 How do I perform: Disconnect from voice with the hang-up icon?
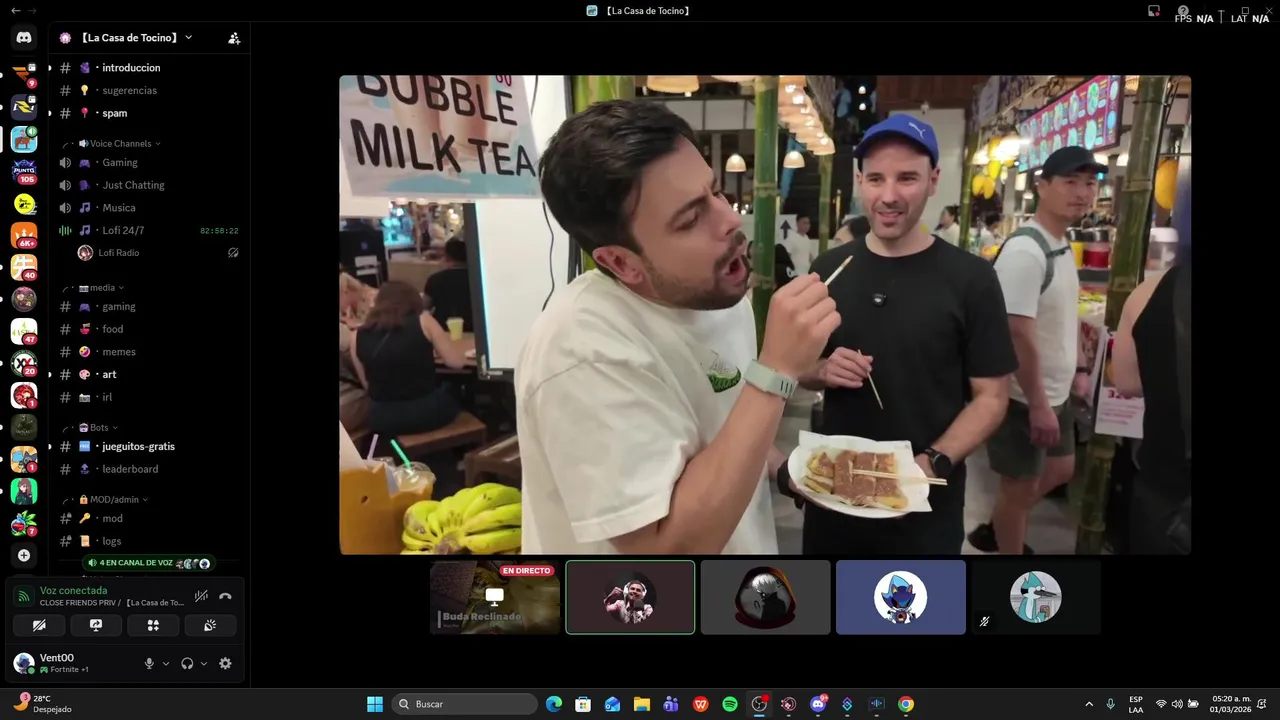click(x=225, y=596)
